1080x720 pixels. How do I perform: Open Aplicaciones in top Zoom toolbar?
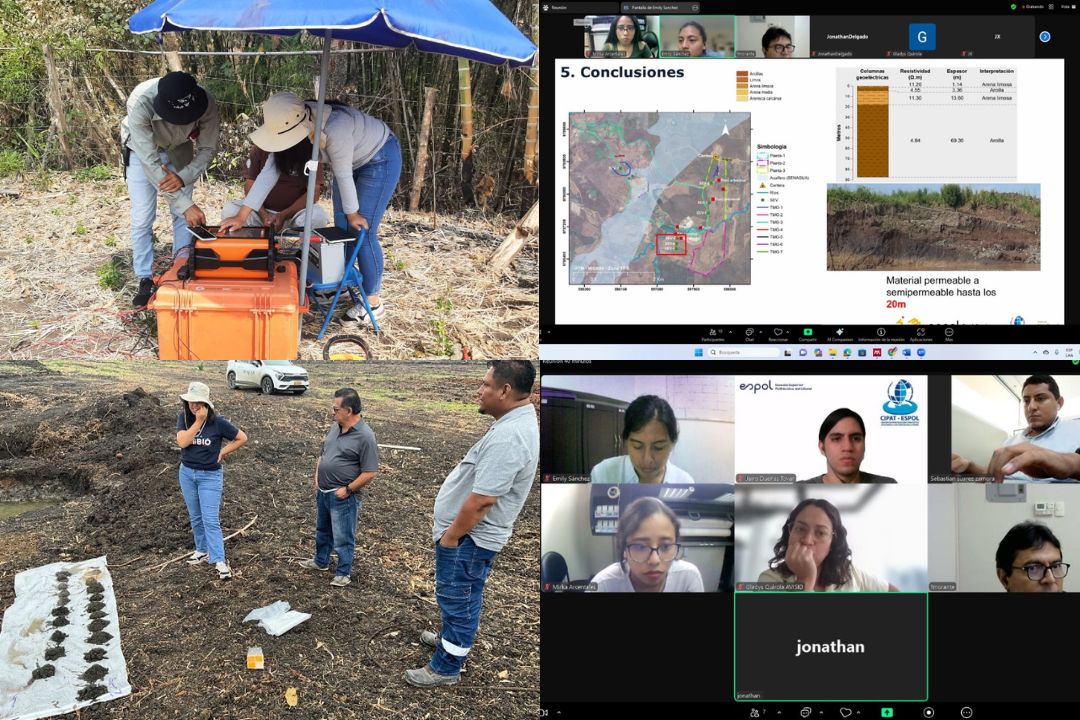point(921,335)
